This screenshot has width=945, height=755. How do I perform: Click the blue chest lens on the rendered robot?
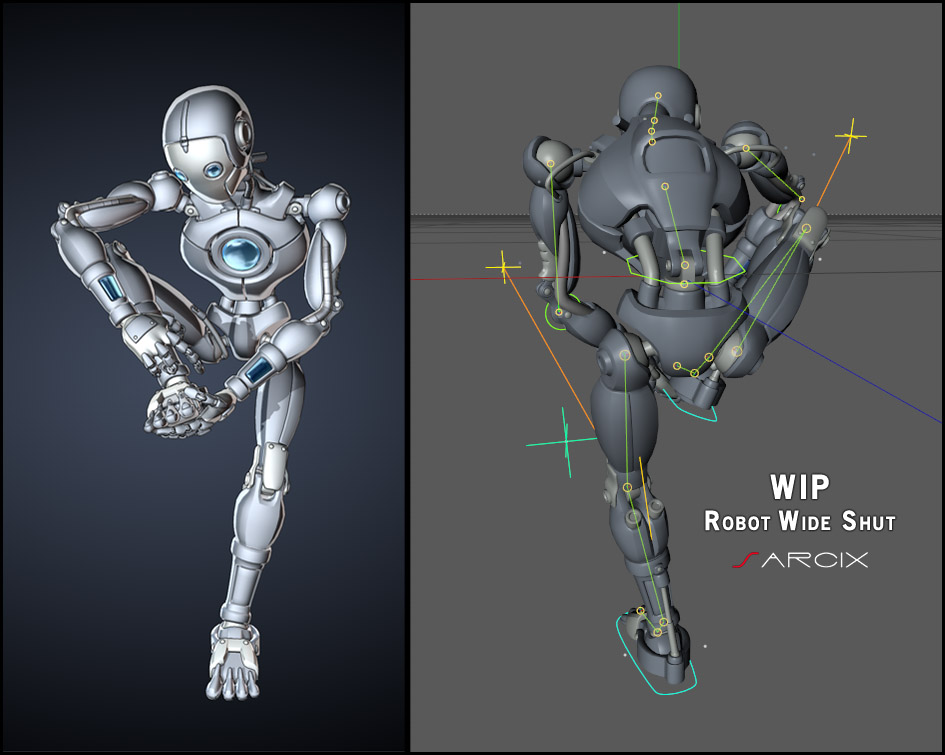[240, 253]
